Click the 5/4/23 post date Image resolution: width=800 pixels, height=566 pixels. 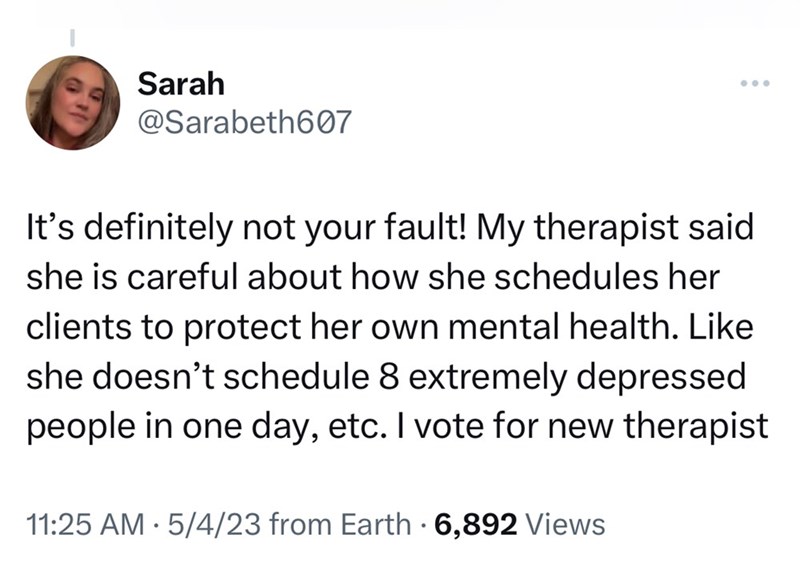coord(212,525)
